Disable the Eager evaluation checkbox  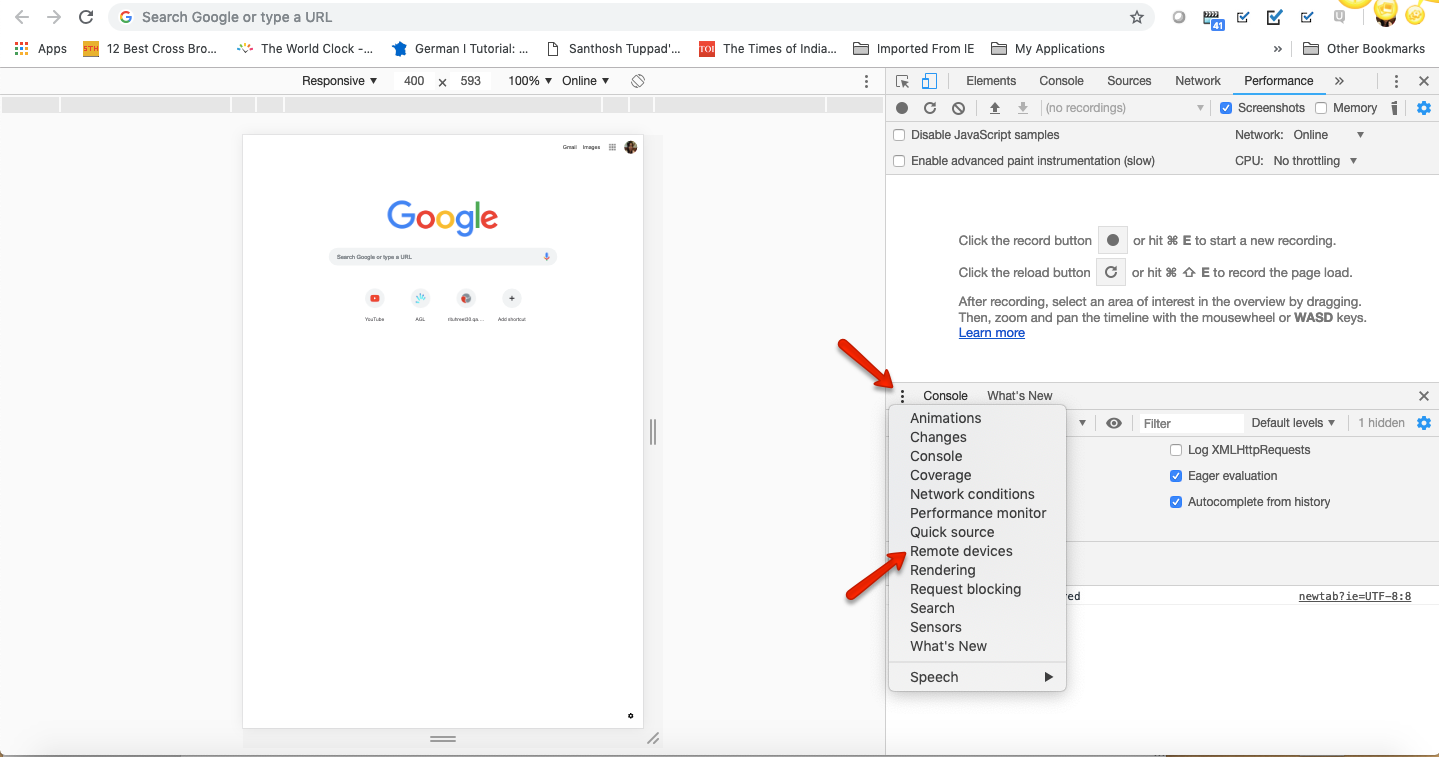pyautogui.click(x=1175, y=476)
